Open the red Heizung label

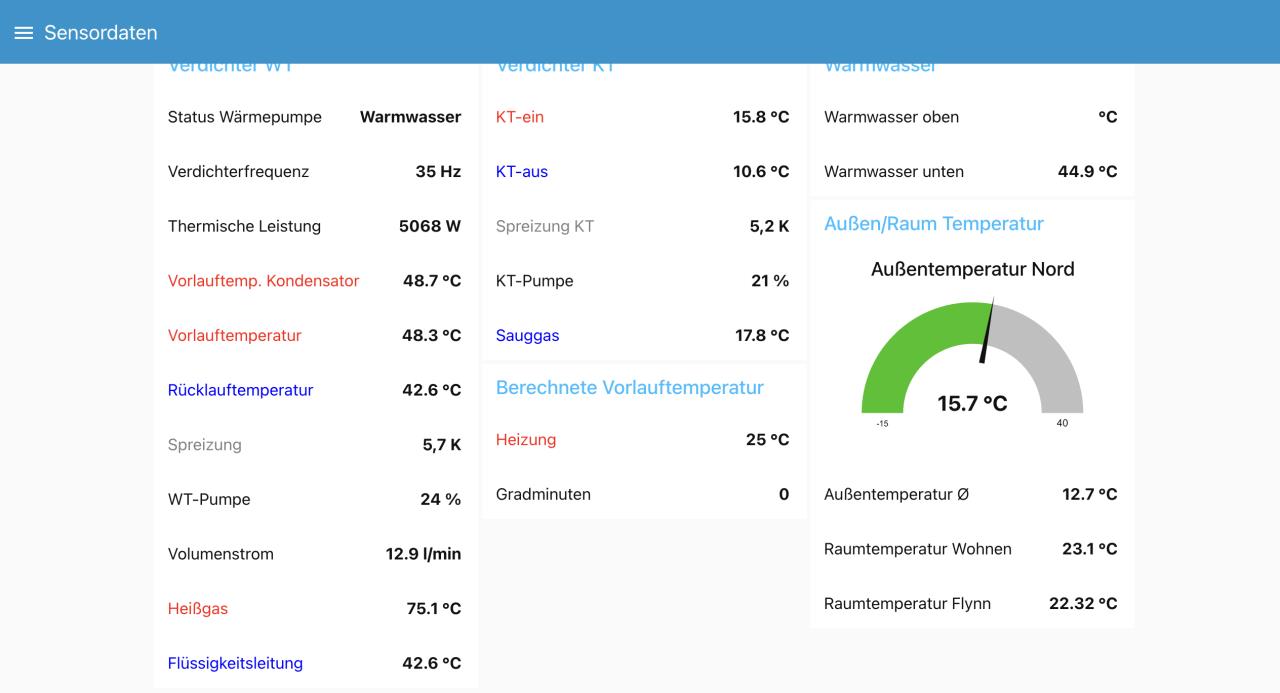point(525,440)
